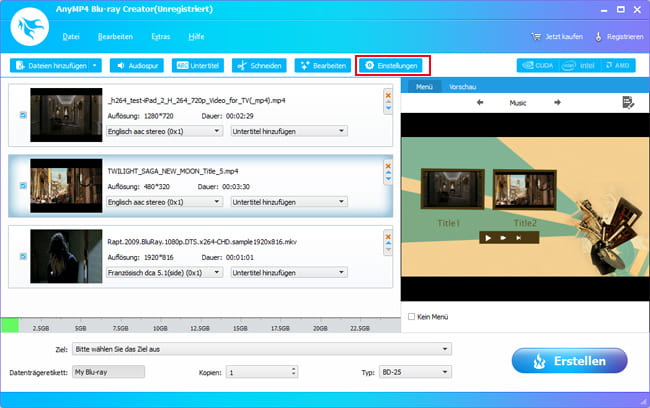Open the menu edit pencil icon
The image size is (650, 408).
(x=628, y=102)
